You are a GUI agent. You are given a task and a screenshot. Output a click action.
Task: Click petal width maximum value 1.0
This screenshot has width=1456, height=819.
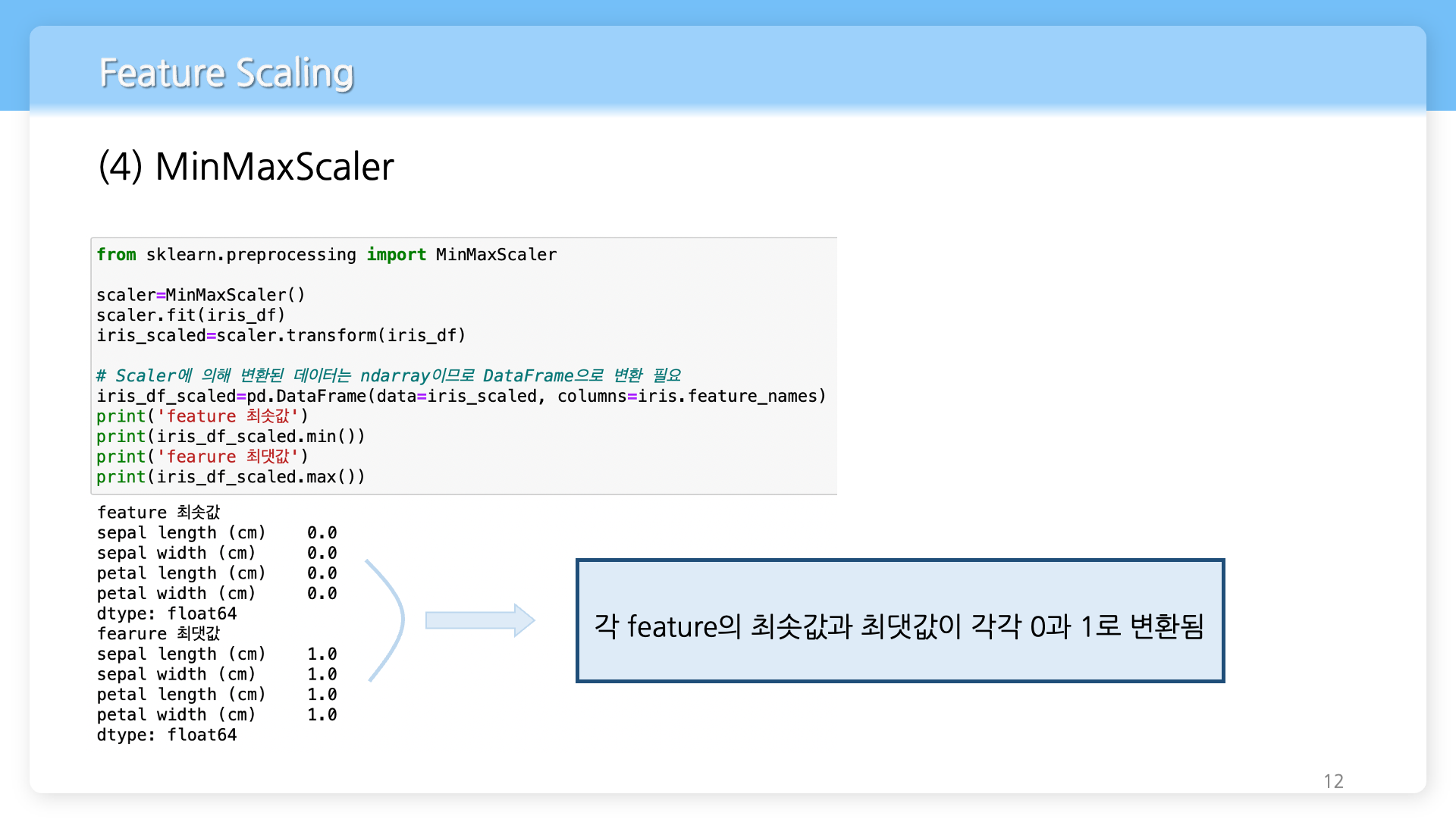[322, 715]
